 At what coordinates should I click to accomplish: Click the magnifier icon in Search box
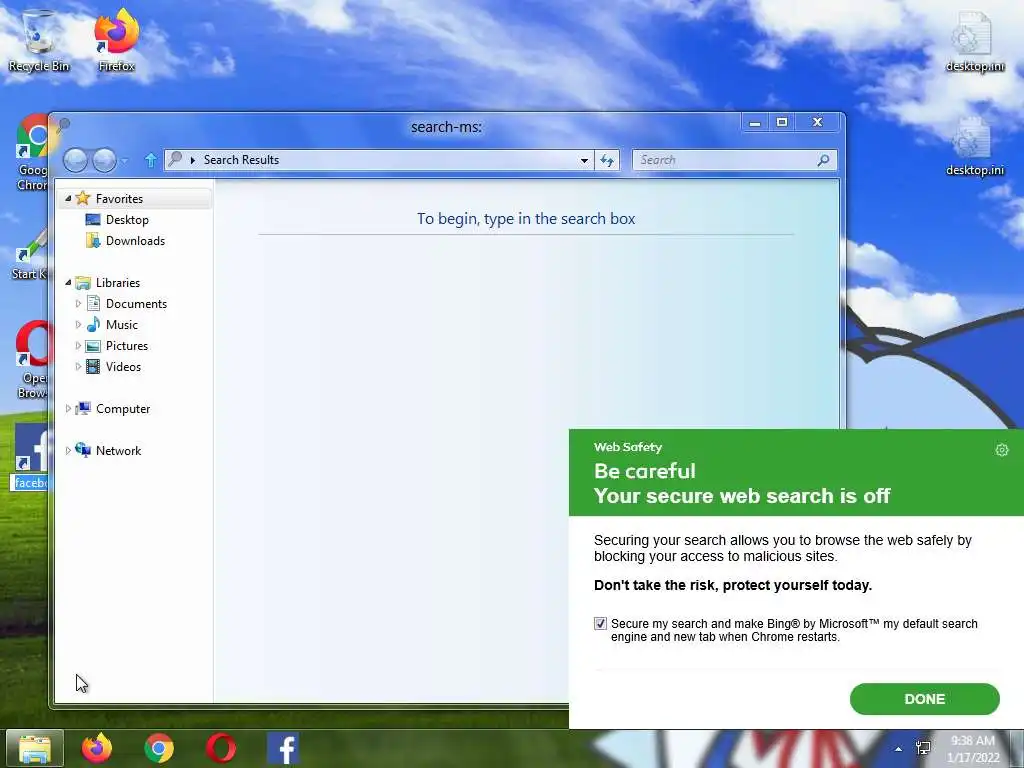click(x=824, y=160)
